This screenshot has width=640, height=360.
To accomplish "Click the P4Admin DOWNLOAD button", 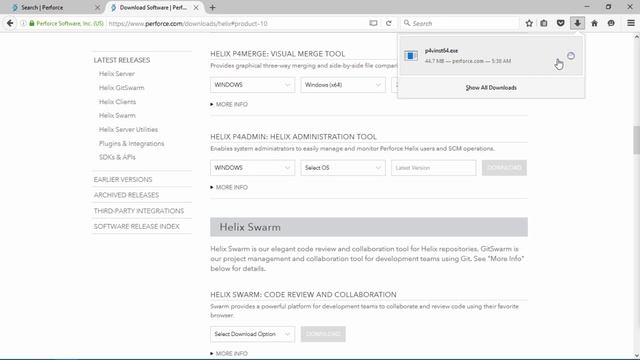I will coord(504,168).
